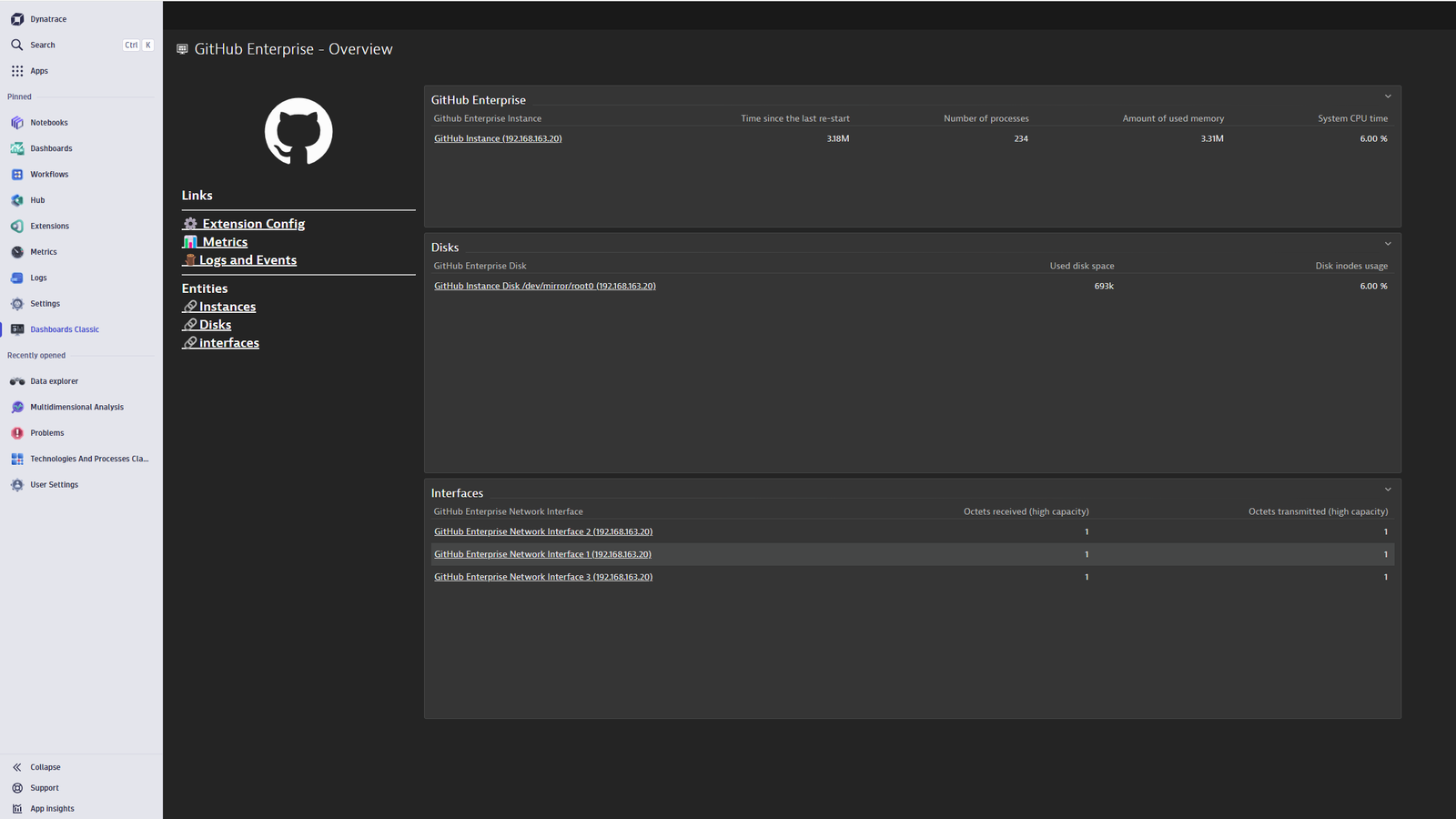The image size is (1456, 819).
Task: Click the Extensions sidebar icon
Action: 17,227
